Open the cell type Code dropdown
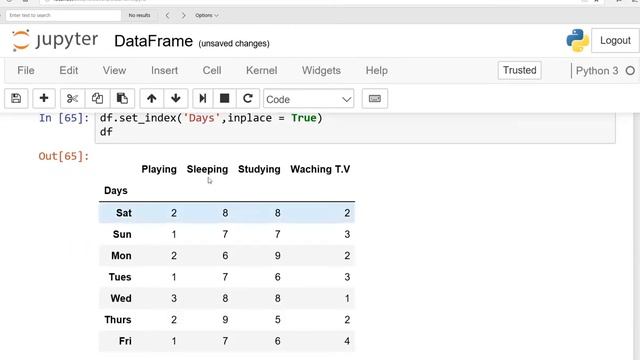 tap(309, 99)
